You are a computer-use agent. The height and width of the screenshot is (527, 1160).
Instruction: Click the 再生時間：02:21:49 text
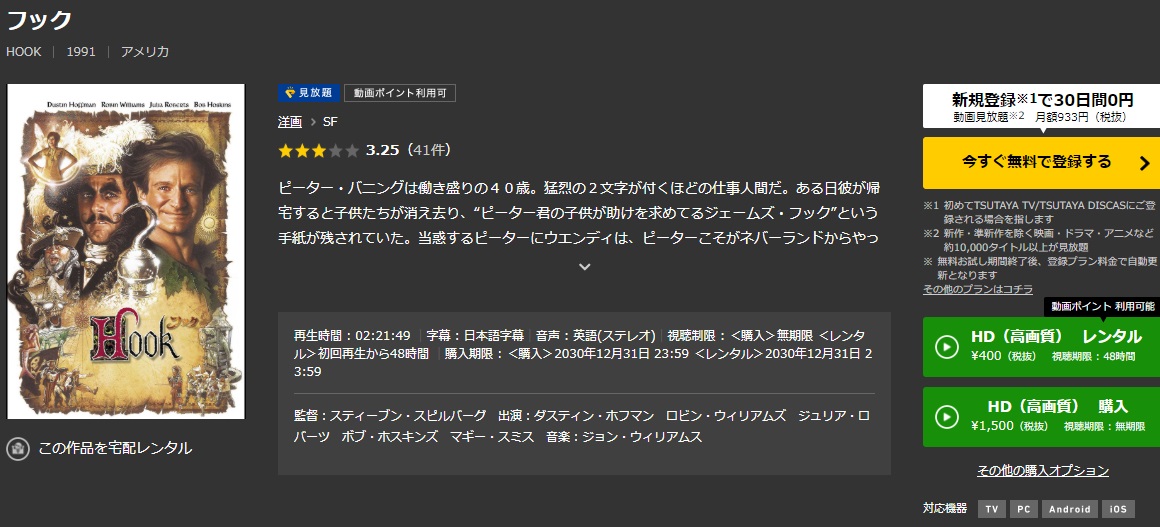coord(352,334)
